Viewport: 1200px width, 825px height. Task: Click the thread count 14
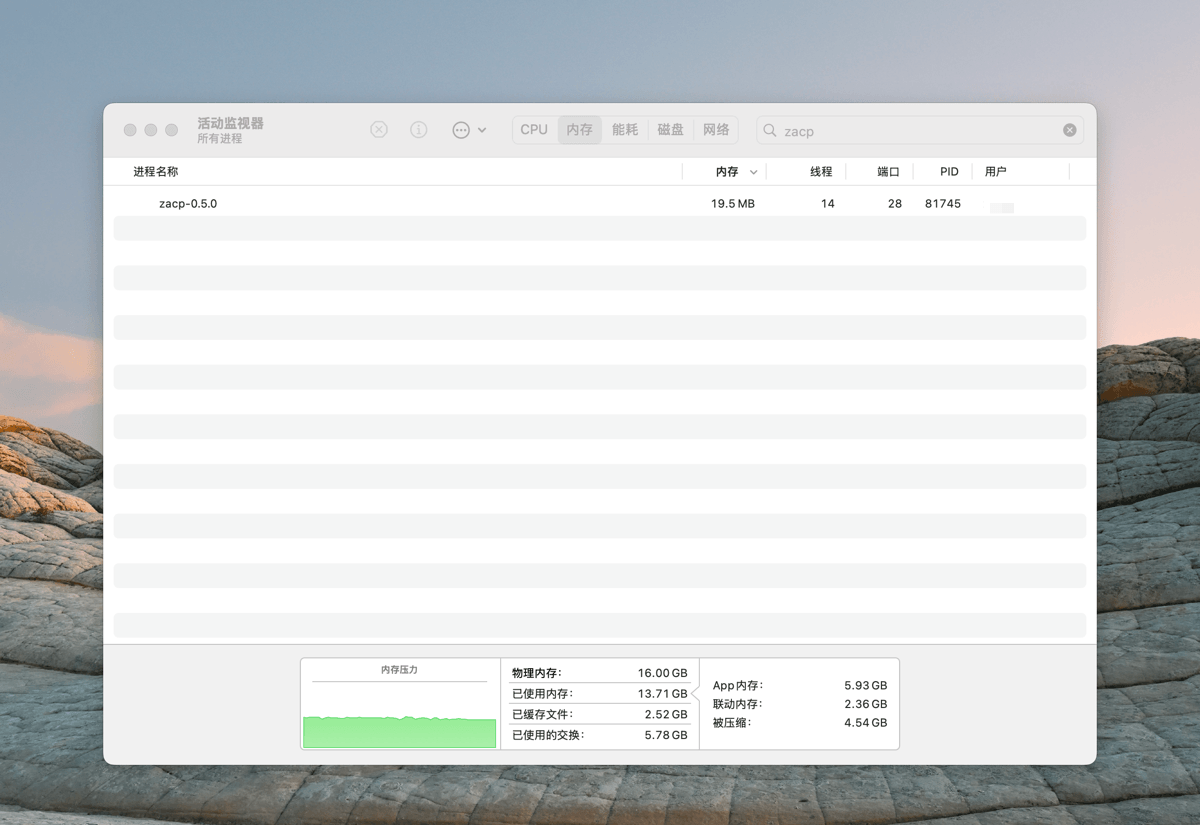(827, 203)
